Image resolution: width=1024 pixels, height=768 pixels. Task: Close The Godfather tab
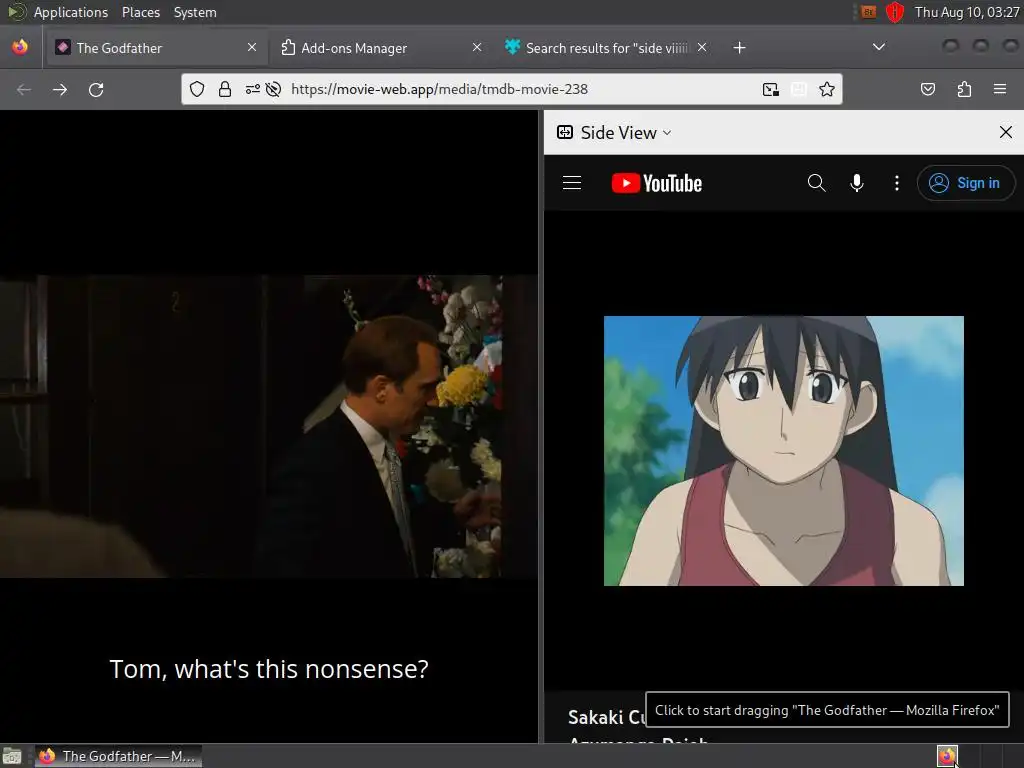(251, 48)
